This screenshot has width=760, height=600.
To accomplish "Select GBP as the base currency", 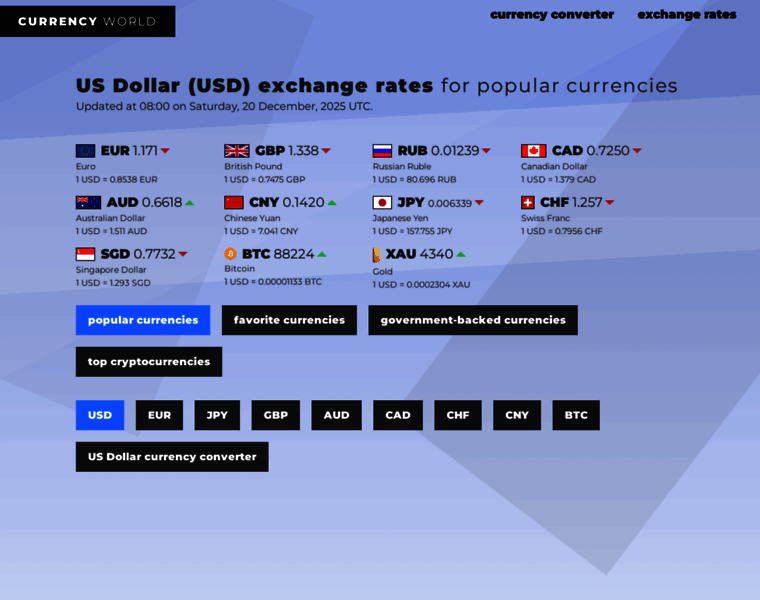I will click(x=276, y=415).
